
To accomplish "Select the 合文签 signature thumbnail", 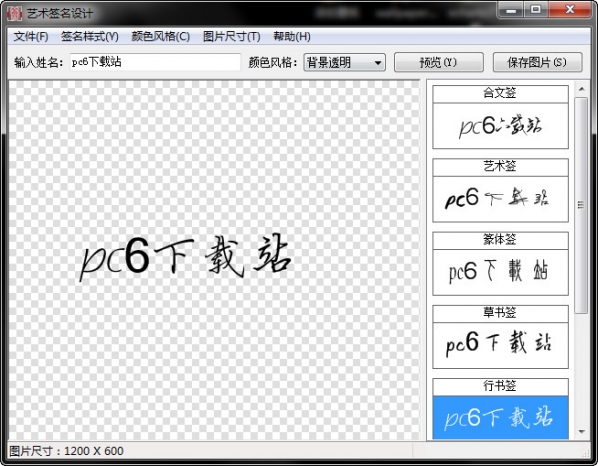I will coord(500,126).
